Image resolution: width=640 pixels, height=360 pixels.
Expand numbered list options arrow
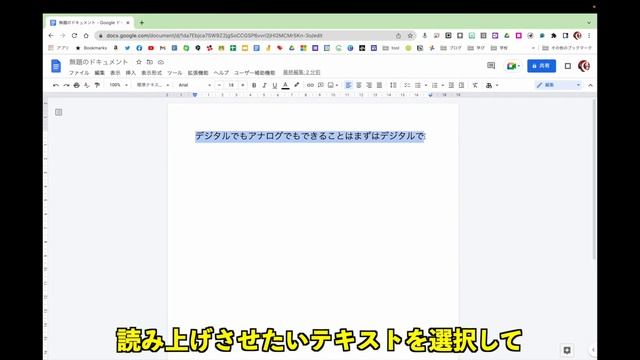click(443, 85)
